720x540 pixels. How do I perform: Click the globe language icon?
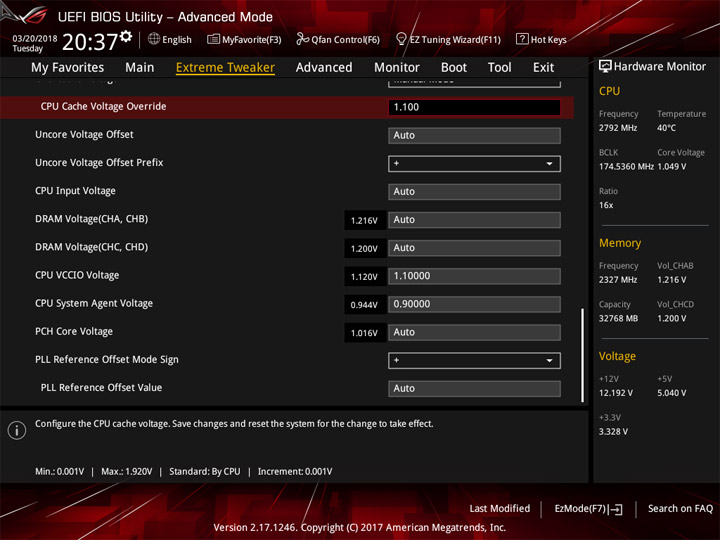(x=154, y=39)
